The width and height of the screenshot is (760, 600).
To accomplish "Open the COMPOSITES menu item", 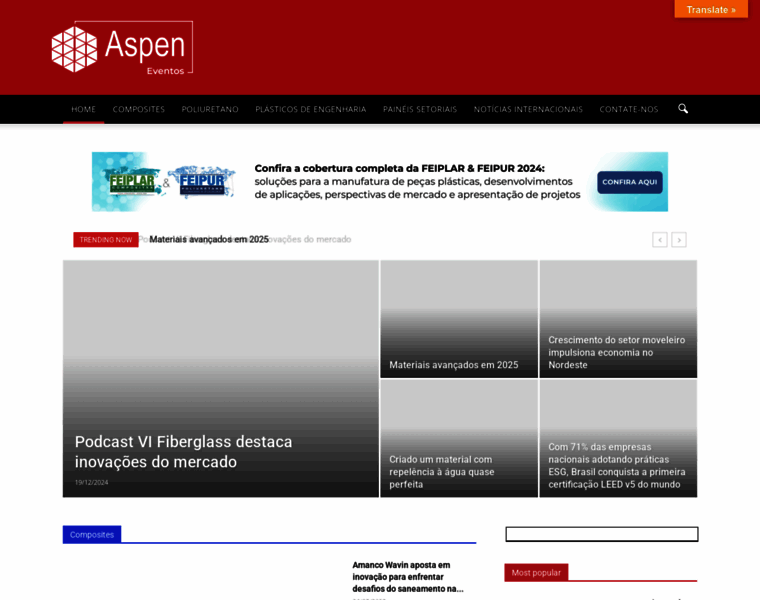I will click(x=139, y=109).
